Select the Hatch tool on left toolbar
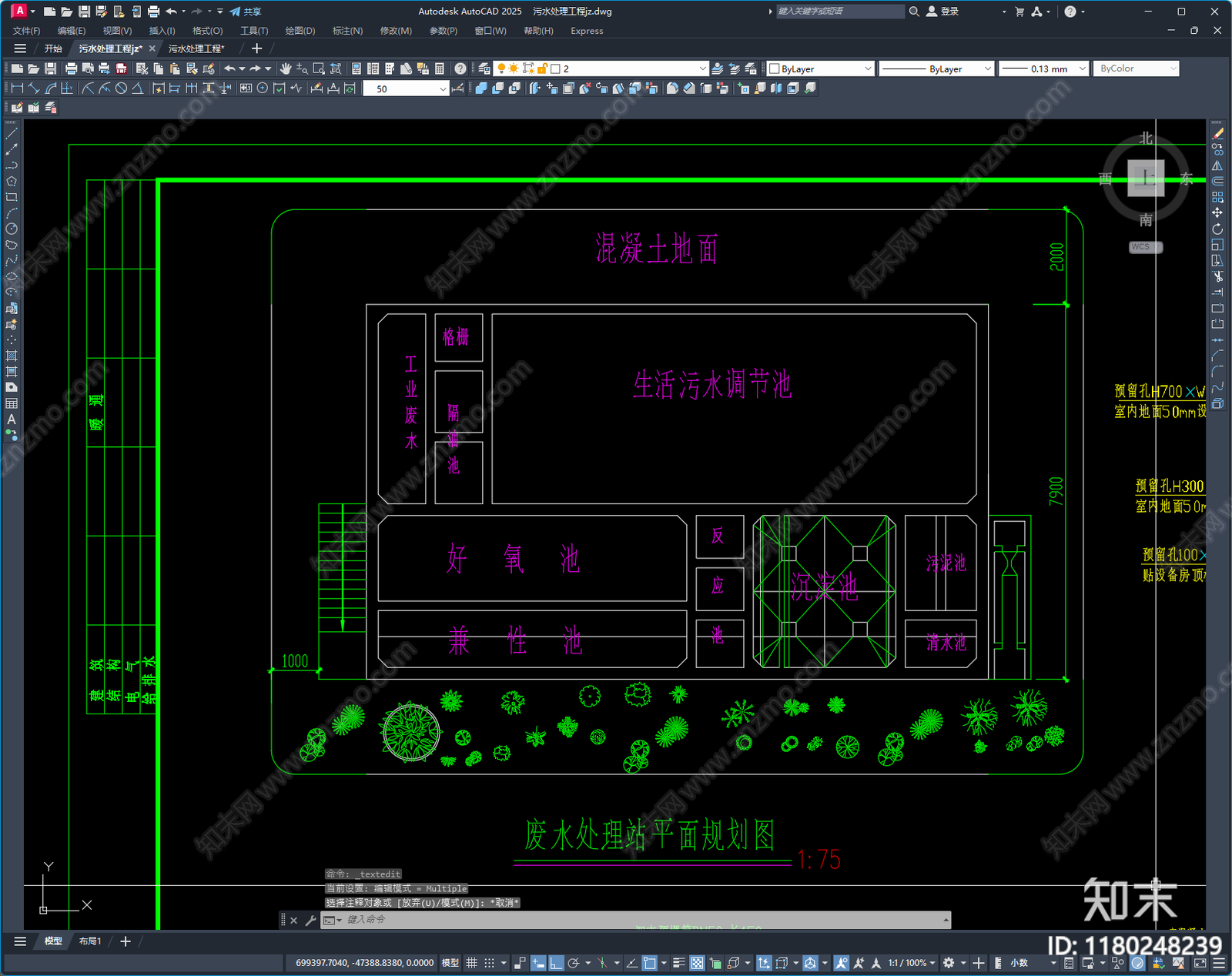Viewport: 1232px width, 976px height. click(12, 356)
